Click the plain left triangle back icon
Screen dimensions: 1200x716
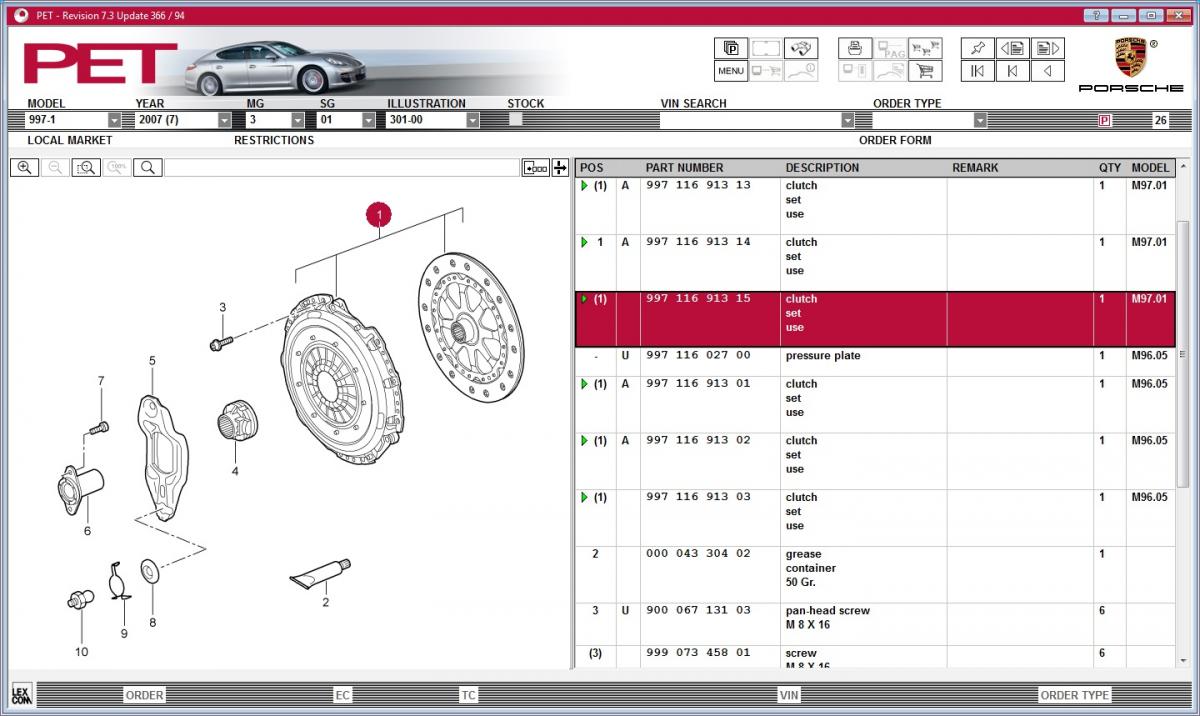(x=1047, y=71)
